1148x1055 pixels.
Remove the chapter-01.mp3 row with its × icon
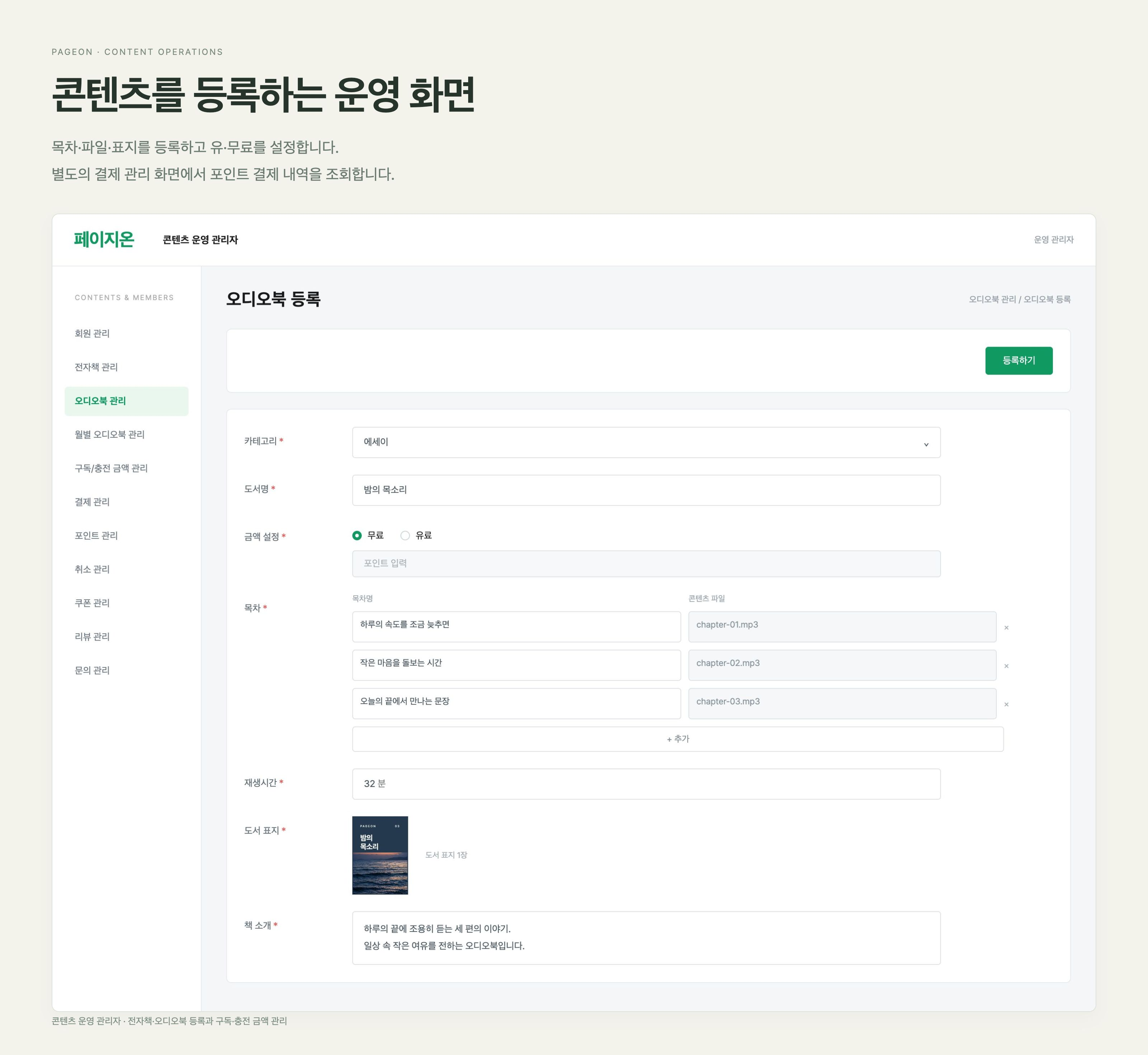point(1006,627)
